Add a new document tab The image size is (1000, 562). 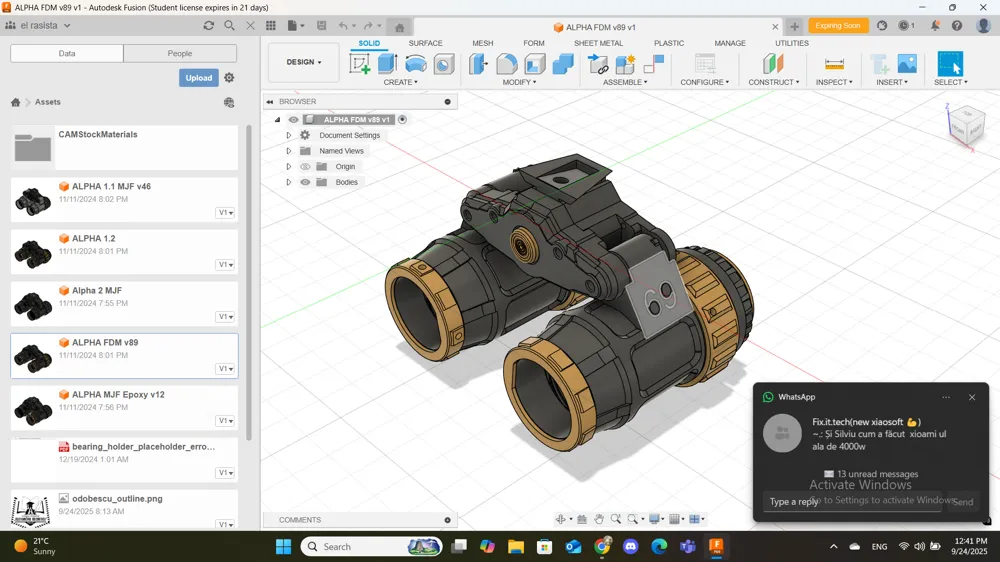[x=794, y=26]
